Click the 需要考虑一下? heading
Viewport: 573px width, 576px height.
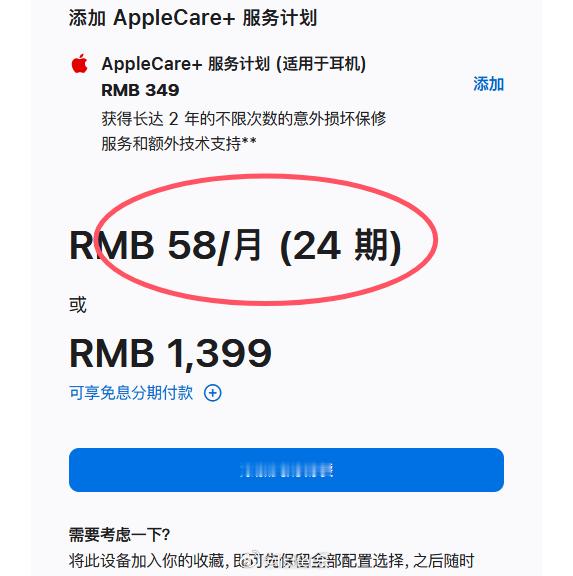coord(119,534)
